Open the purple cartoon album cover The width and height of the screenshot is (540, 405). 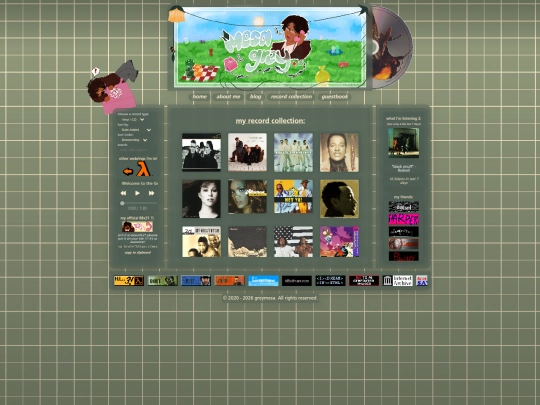(339, 242)
